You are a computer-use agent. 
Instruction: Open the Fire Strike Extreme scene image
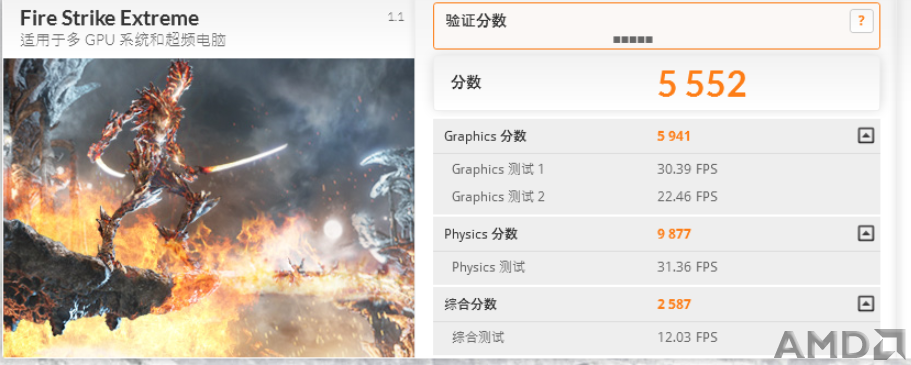pos(209,207)
